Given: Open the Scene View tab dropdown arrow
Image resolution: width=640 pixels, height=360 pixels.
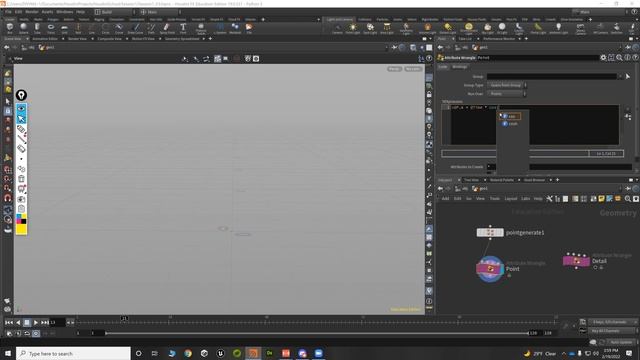Looking at the screenshot, I should coord(27,39).
